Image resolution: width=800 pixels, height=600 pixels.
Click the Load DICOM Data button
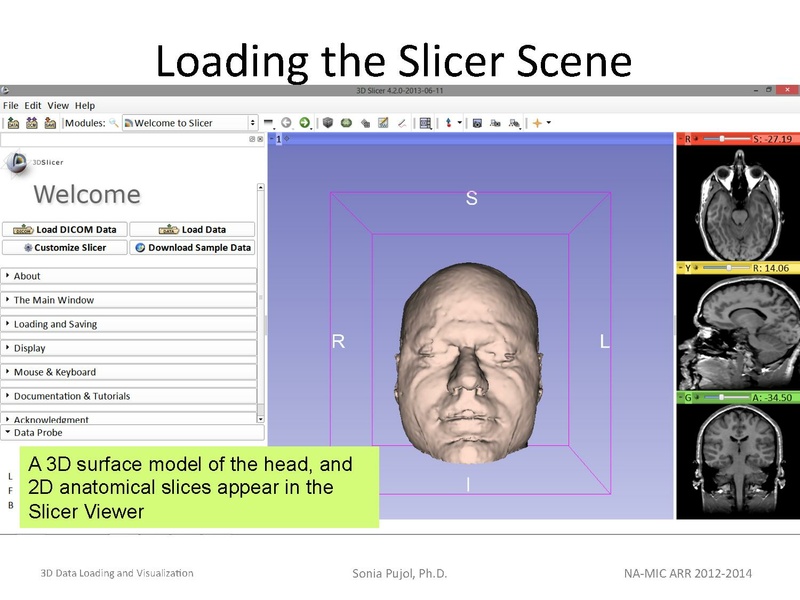65,230
